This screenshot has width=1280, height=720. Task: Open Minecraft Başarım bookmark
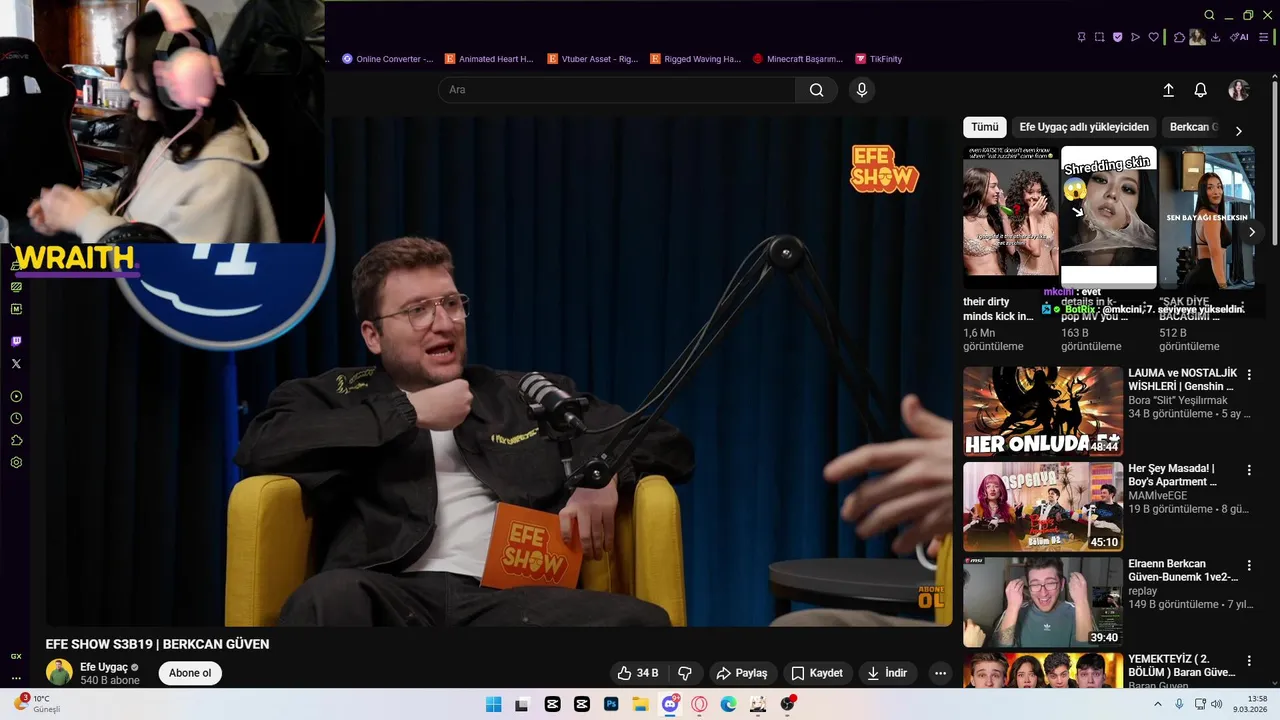pos(798,59)
